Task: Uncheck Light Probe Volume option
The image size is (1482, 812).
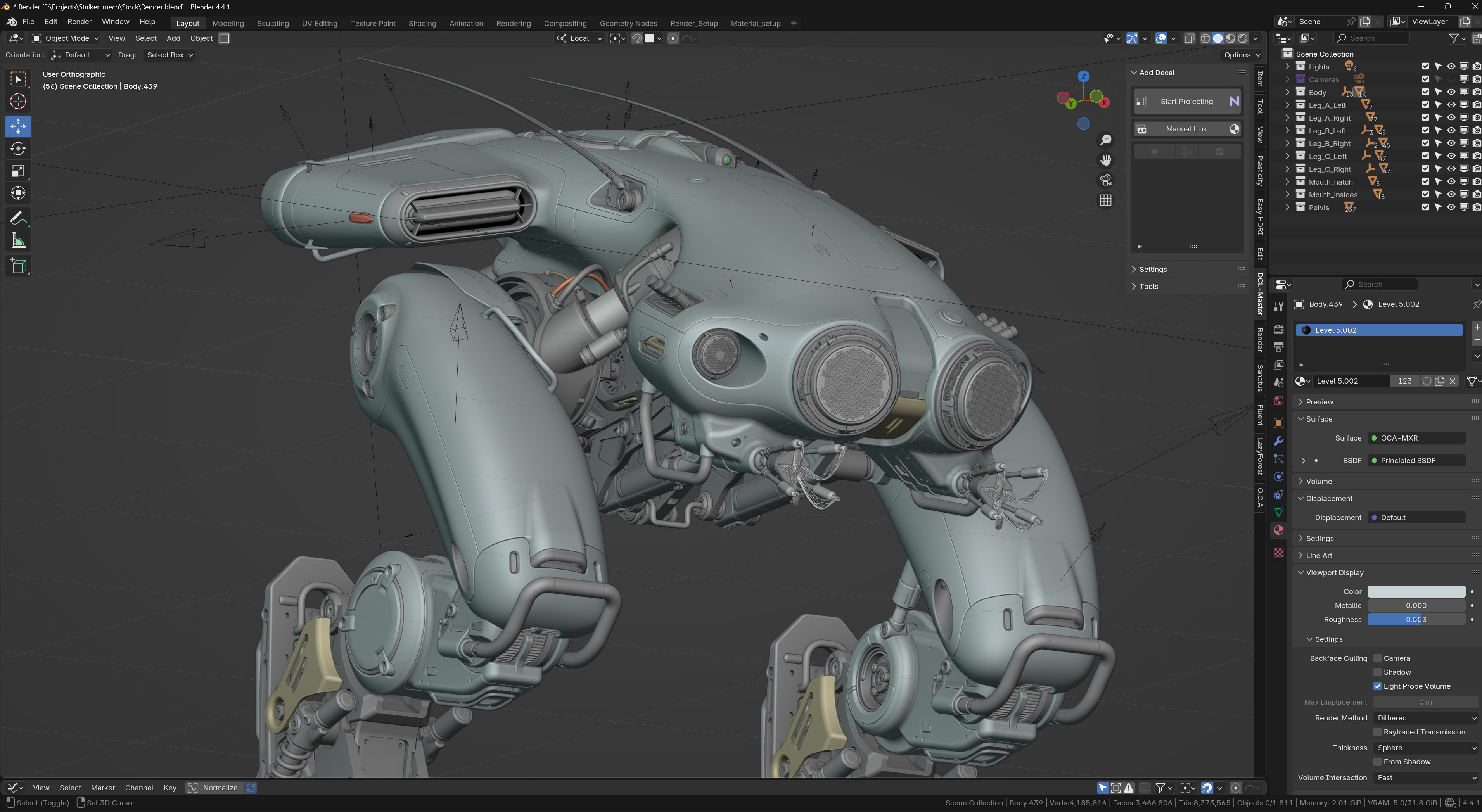Action: 1377,686
